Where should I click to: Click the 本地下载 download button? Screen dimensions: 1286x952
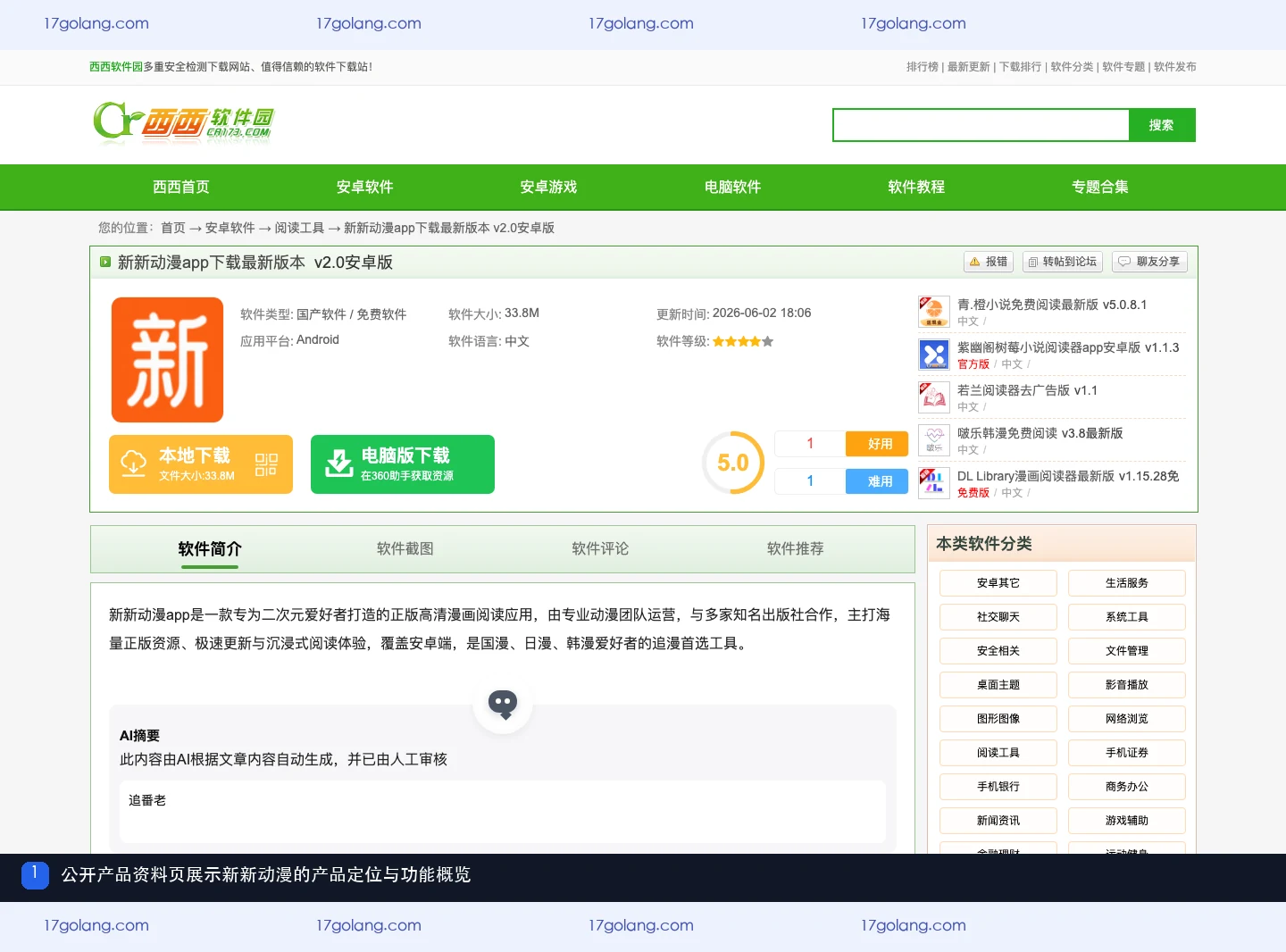pyautogui.click(x=201, y=464)
